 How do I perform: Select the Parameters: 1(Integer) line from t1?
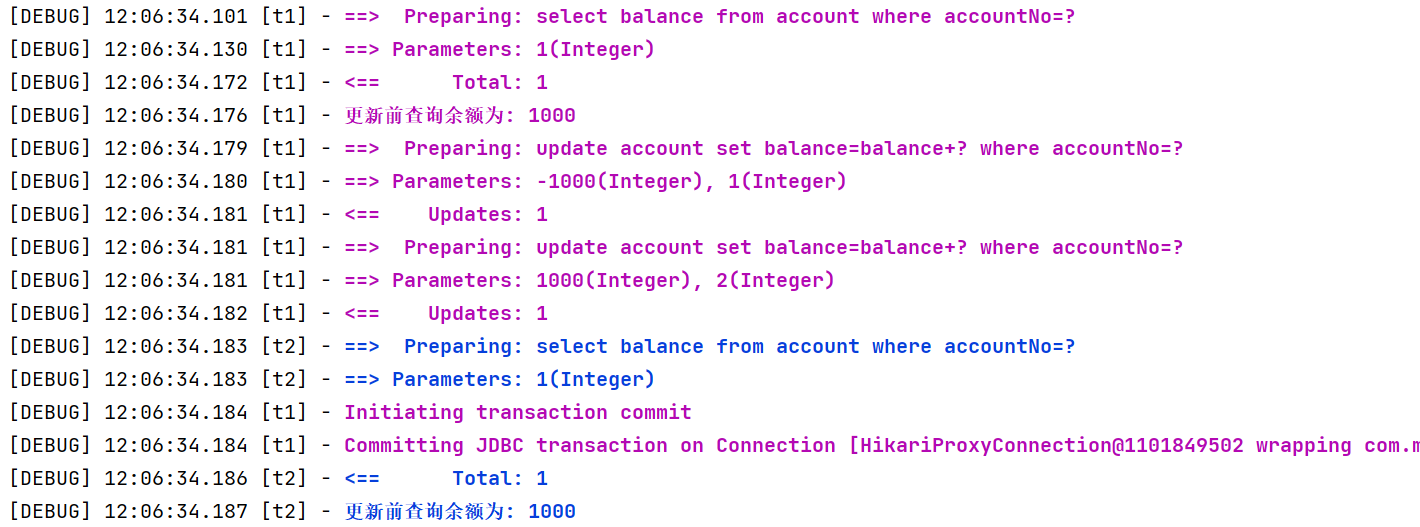coord(332,49)
